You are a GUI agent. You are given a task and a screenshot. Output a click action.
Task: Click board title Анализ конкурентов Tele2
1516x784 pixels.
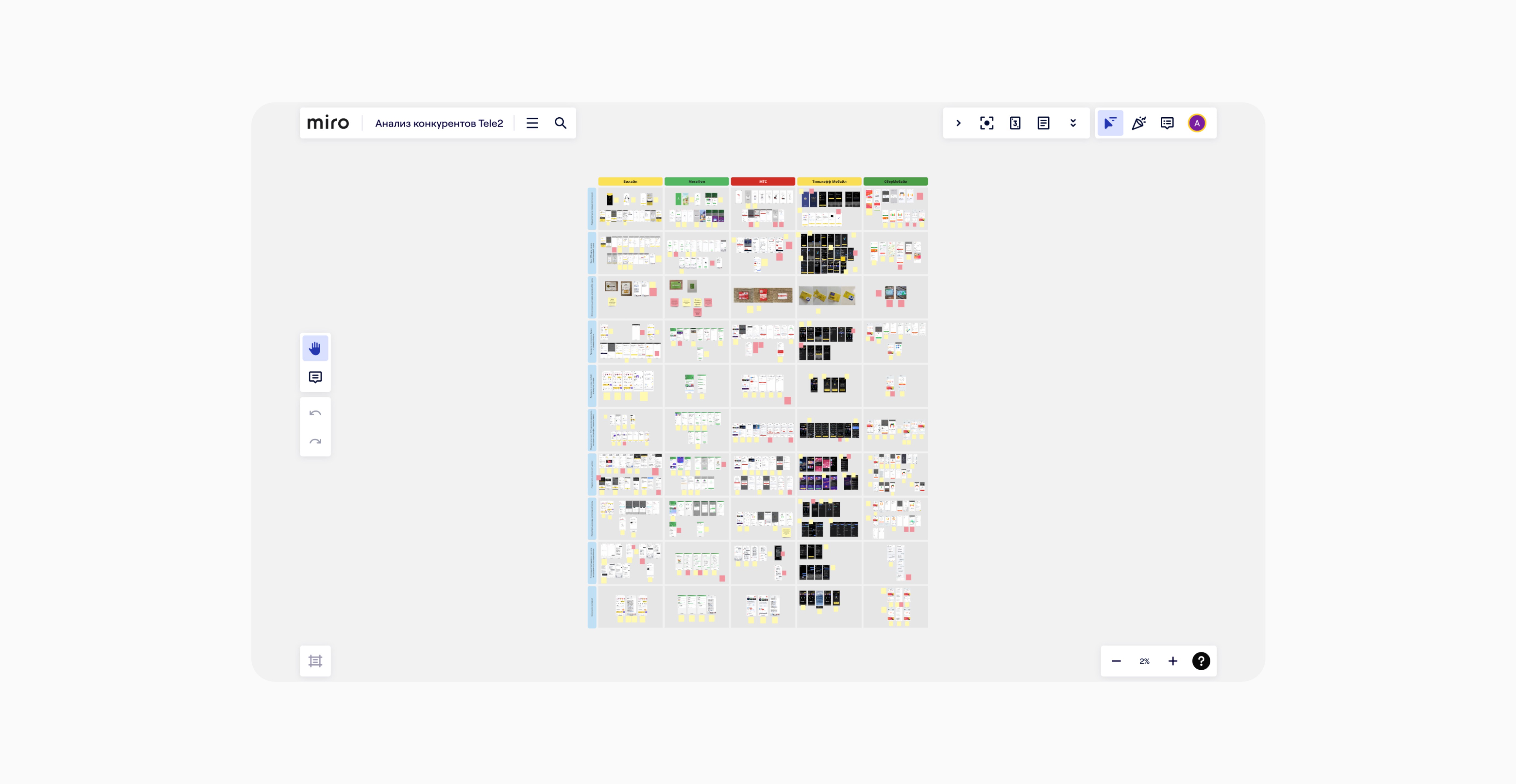click(x=439, y=123)
